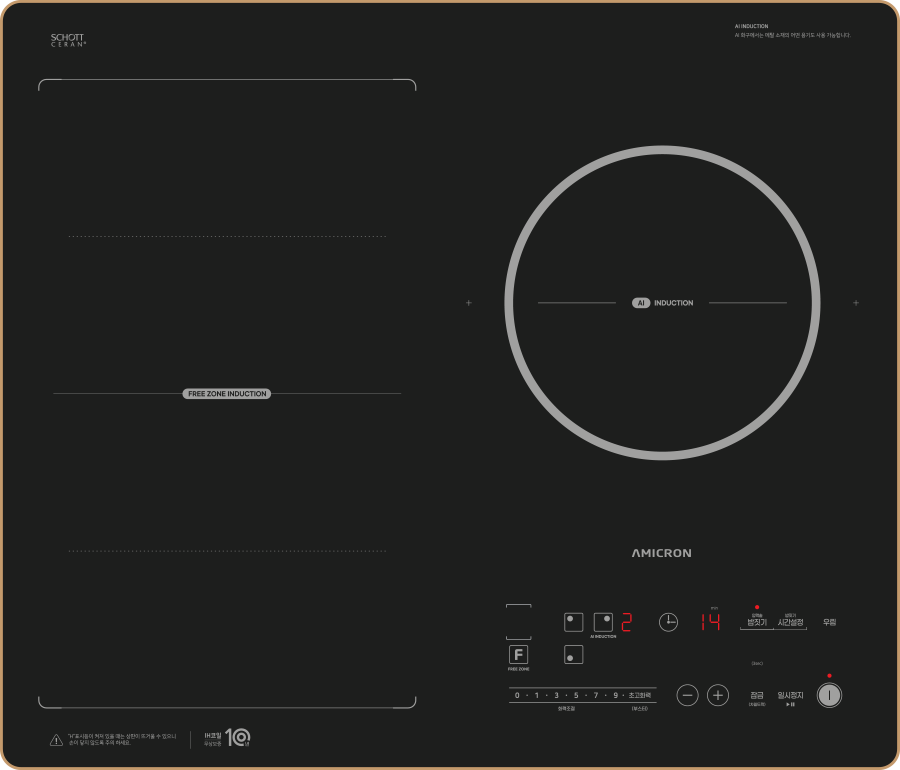Screen dimensions: 900x770
Task: Click the hot-surface warning triangle icon
Action: click(56, 740)
